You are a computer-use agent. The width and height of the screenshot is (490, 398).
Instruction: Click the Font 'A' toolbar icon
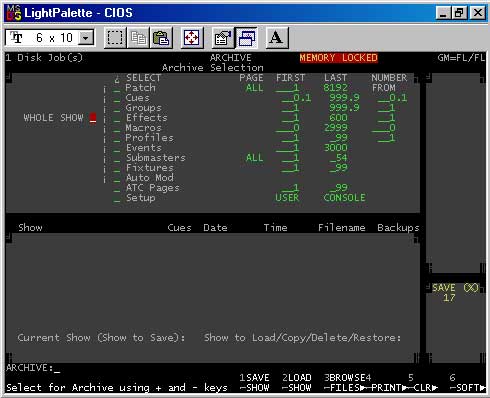[277, 38]
